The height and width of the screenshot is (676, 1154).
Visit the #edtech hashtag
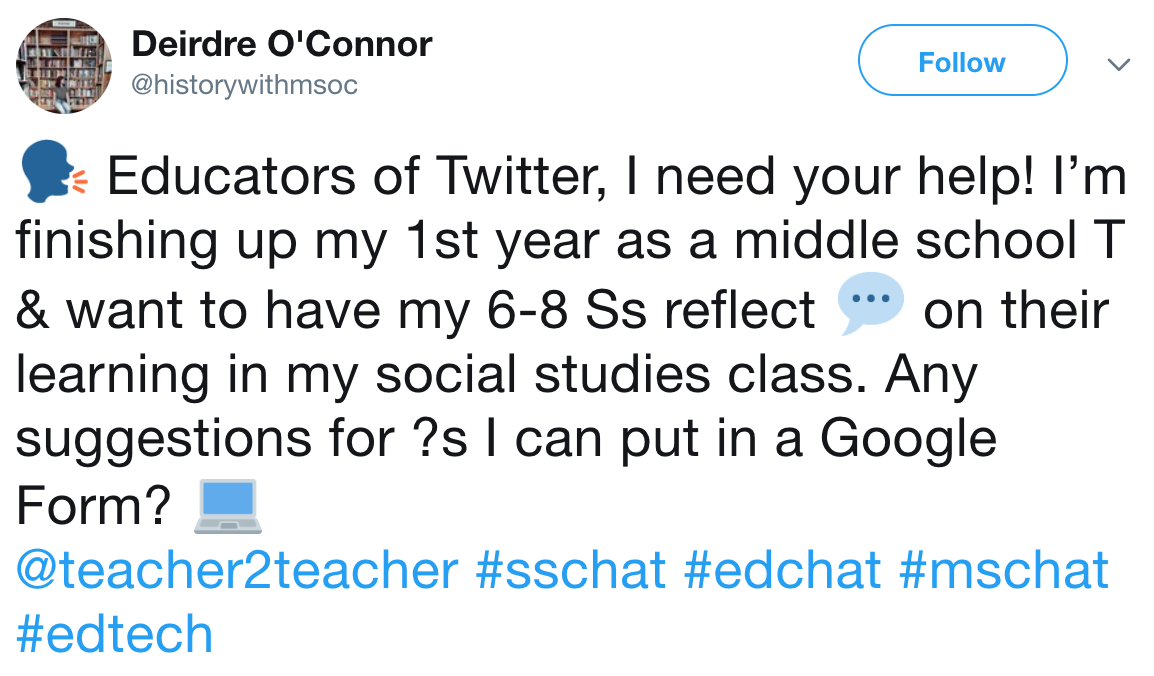point(115,635)
